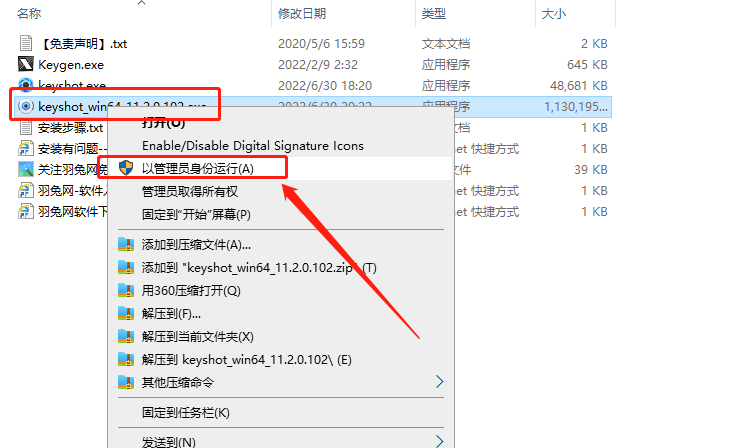Run as administrator via 以管理员身份运行(A)

click(x=198, y=168)
